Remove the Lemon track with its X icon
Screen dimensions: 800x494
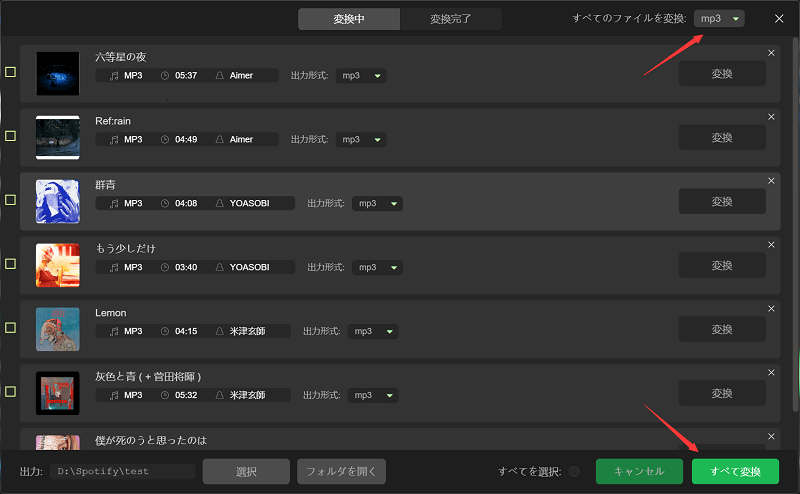(771, 309)
